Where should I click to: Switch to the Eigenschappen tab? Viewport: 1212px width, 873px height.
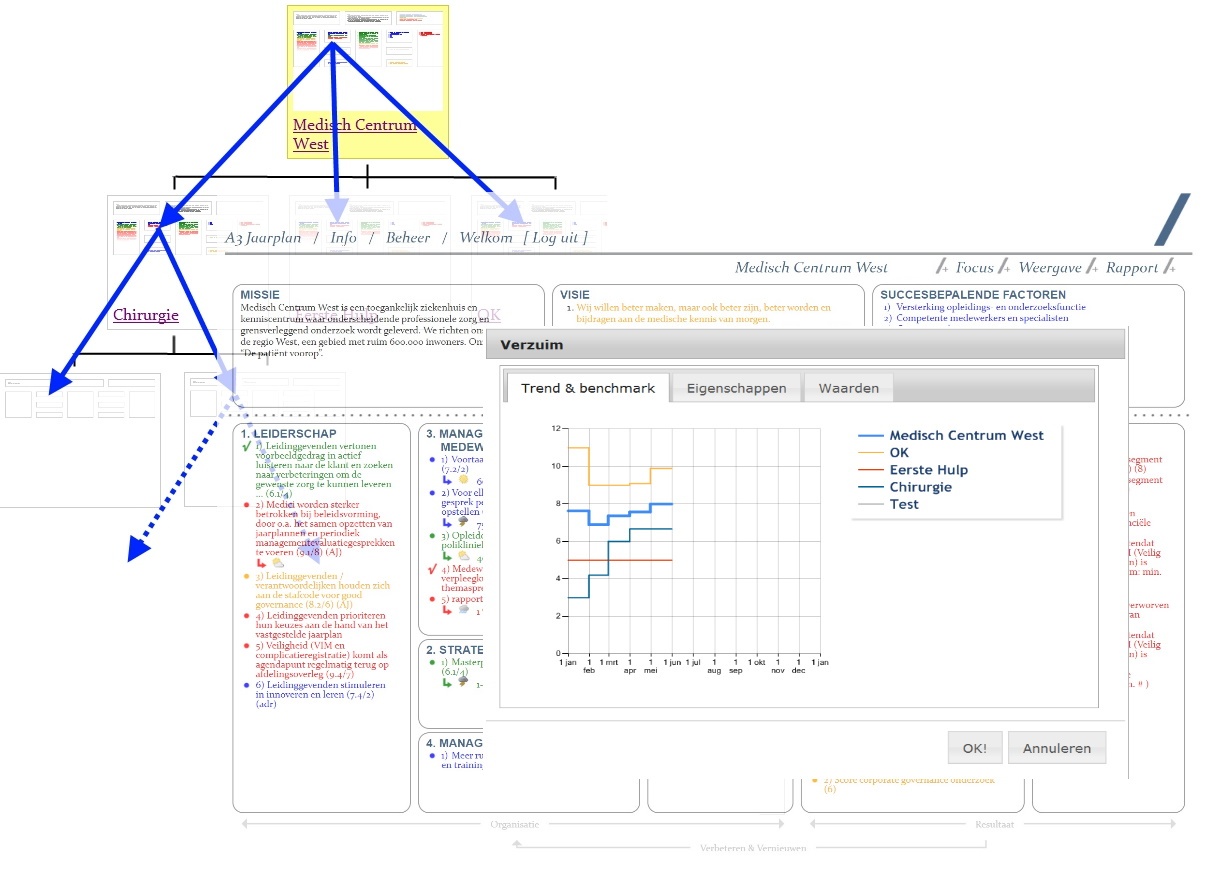736,388
